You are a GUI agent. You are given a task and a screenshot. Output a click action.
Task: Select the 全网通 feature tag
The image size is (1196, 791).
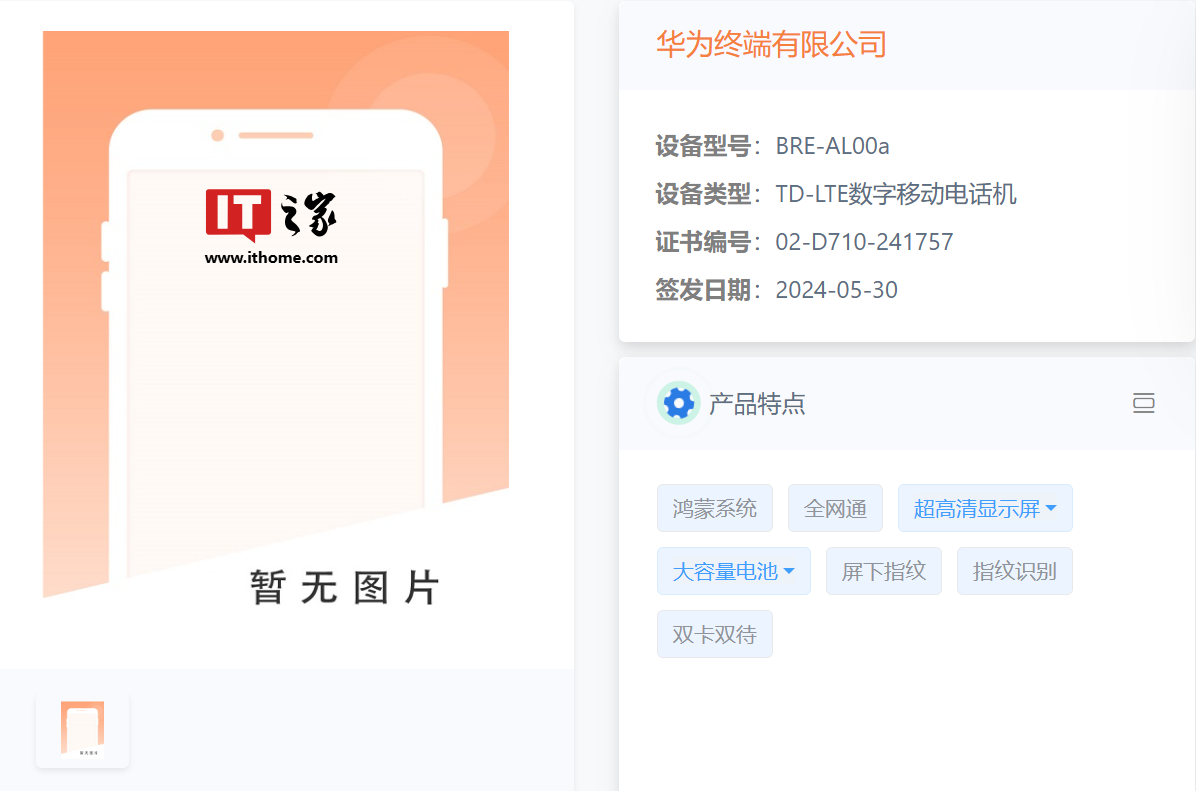coord(835,508)
